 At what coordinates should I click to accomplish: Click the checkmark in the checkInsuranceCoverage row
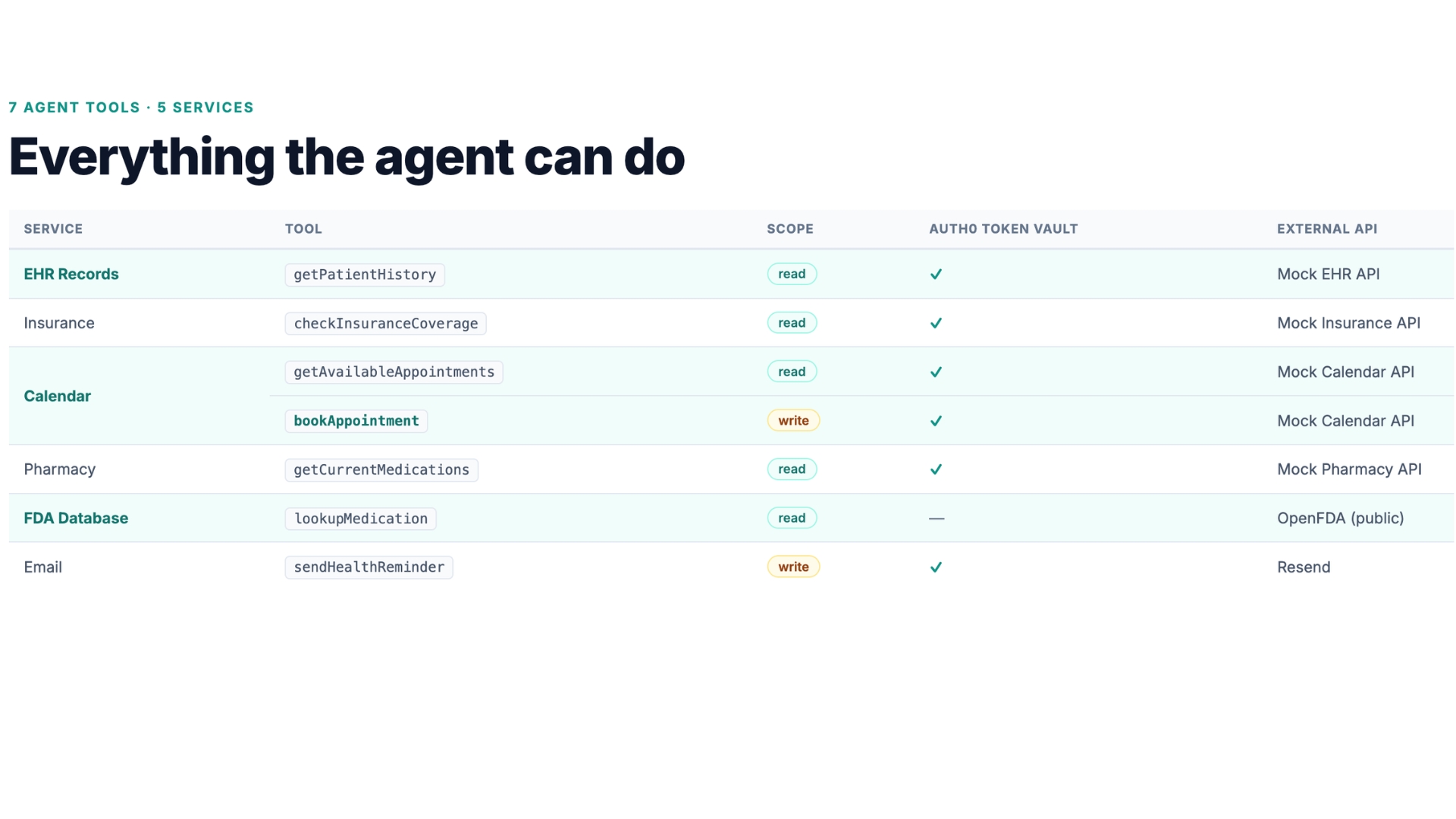936,323
